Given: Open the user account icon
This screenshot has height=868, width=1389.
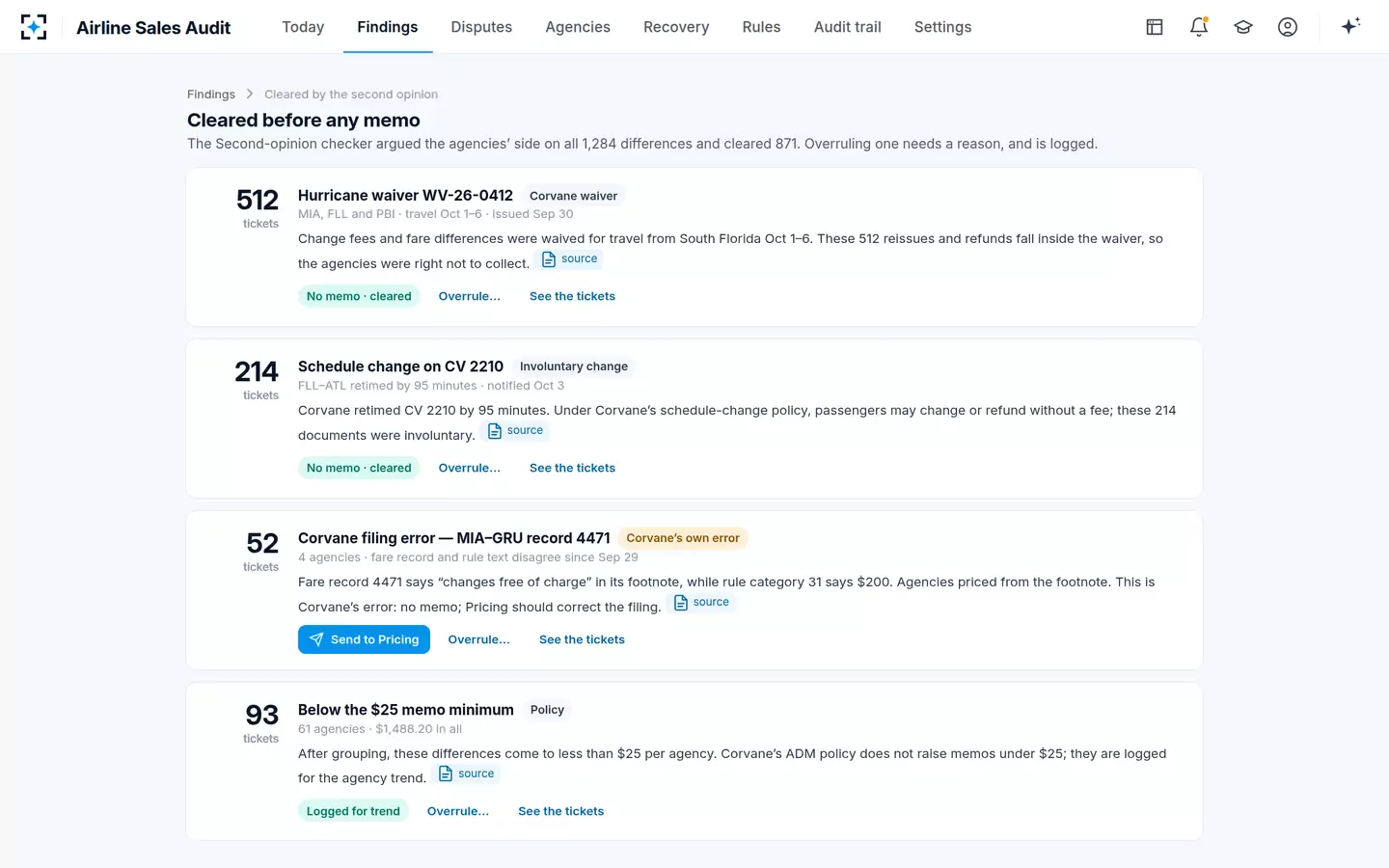Looking at the screenshot, I should (1288, 27).
